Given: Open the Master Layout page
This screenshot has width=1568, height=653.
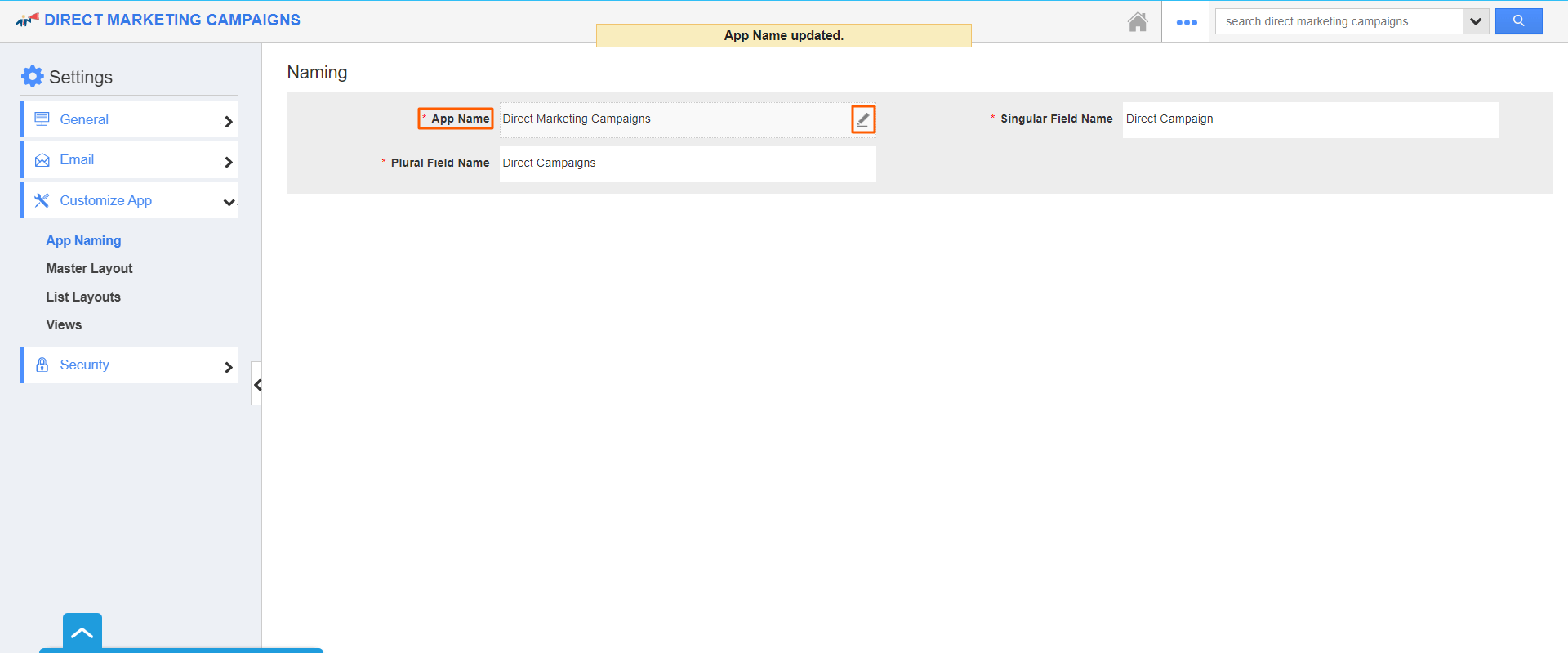Looking at the screenshot, I should pos(89,268).
